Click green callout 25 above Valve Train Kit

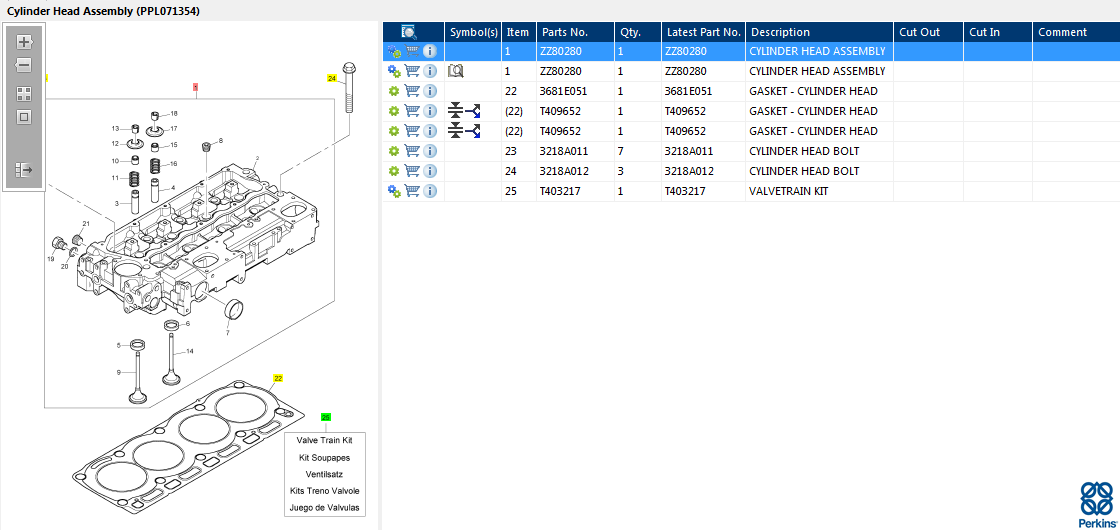pos(326,417)
